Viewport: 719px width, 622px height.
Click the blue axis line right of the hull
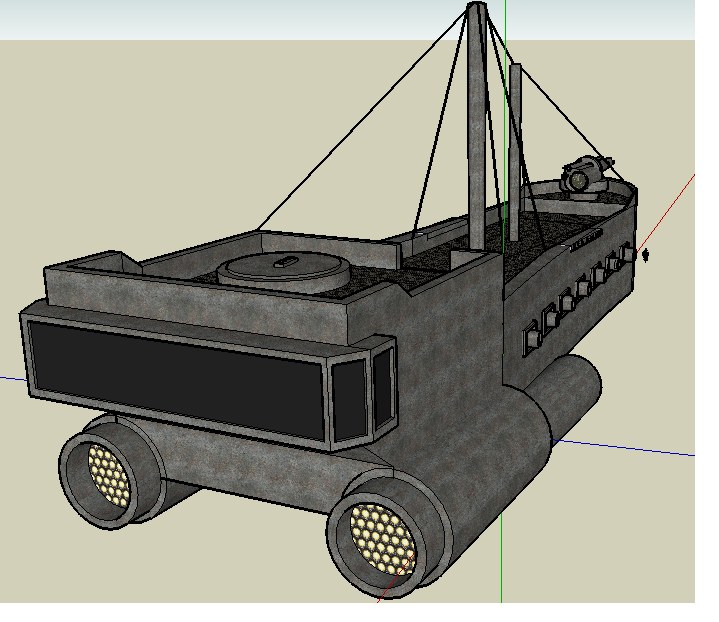coord(640,449)
